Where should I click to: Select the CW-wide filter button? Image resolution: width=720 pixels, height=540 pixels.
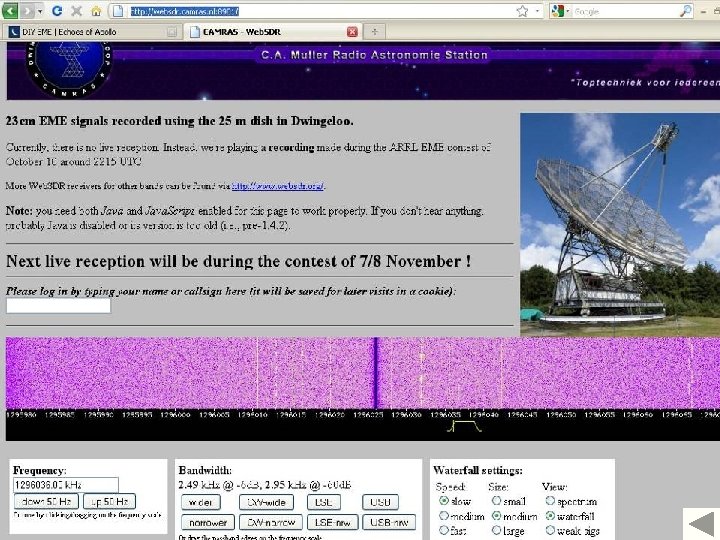tap(266, 502)
